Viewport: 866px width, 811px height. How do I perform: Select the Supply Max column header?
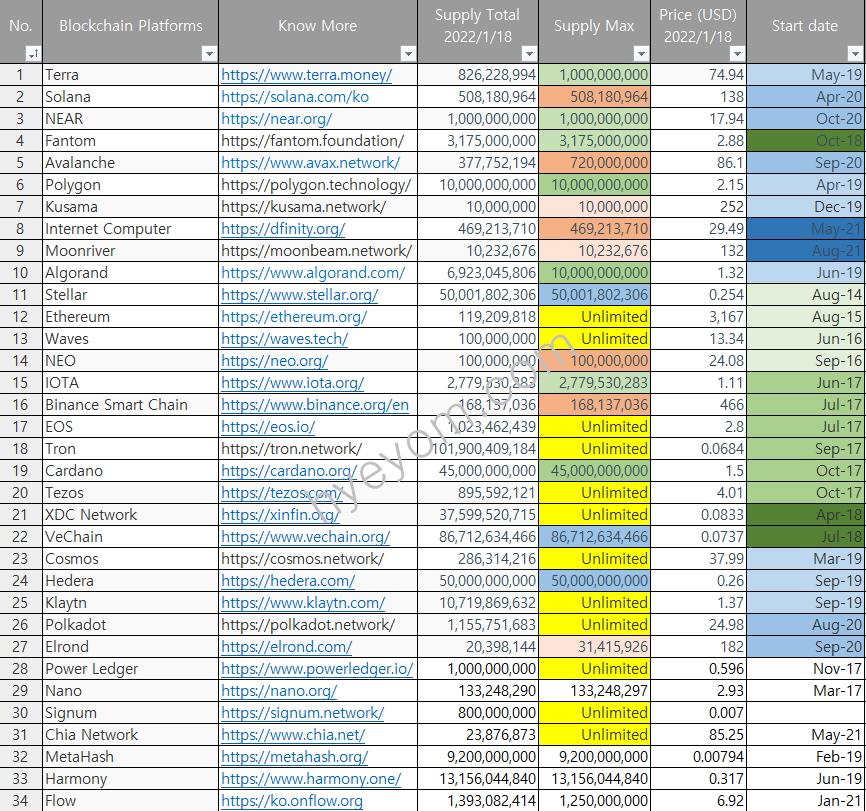pyautogui.click(x=594, y=31)
